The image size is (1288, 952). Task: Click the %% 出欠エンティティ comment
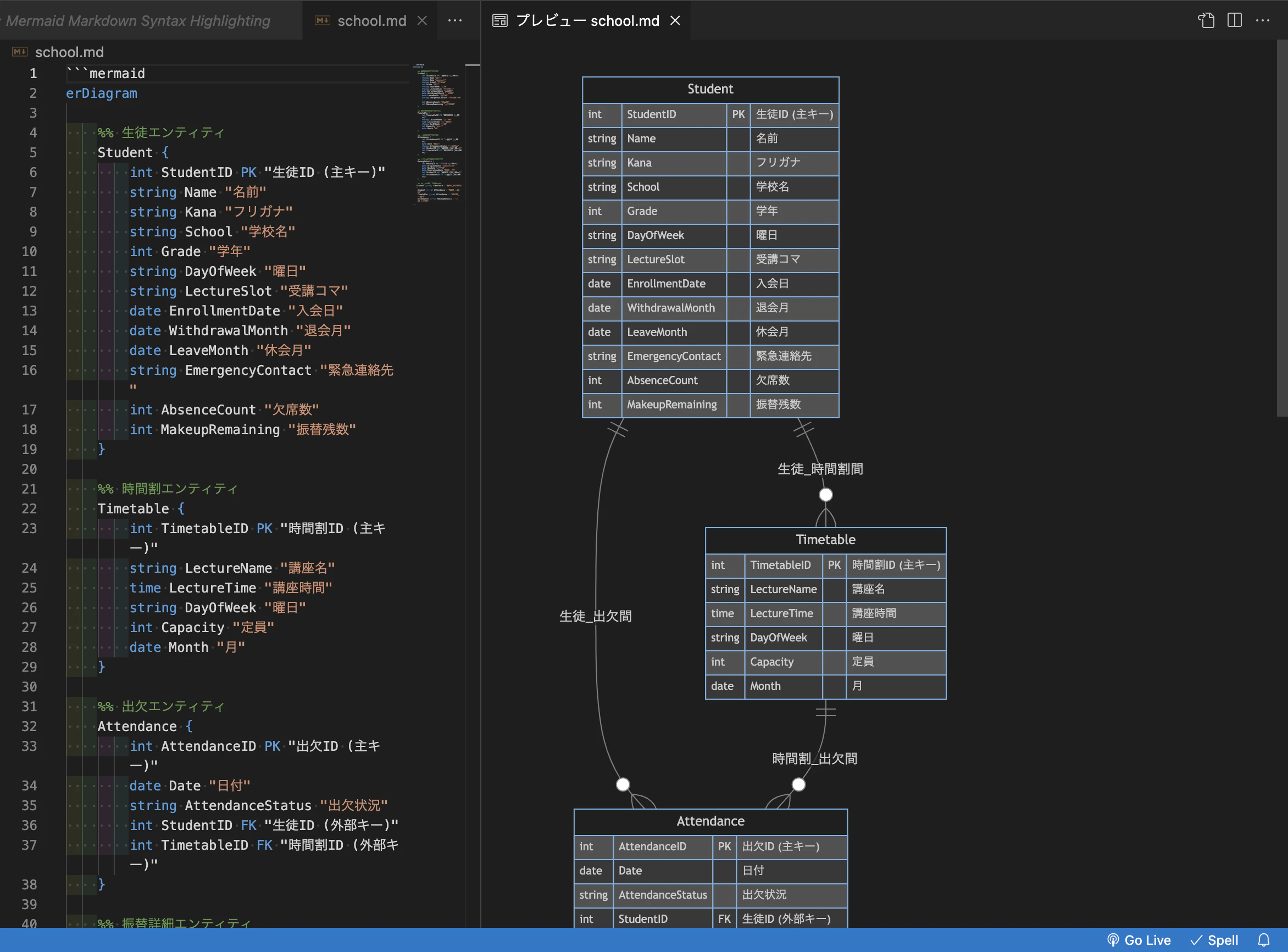(x=160, y=706)
